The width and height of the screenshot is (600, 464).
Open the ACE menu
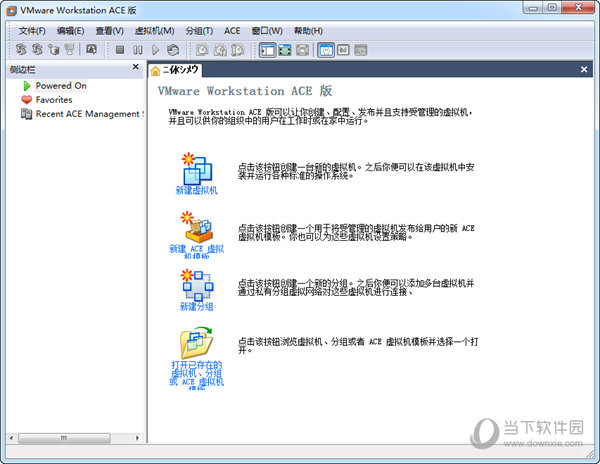(x=232, y=31)
